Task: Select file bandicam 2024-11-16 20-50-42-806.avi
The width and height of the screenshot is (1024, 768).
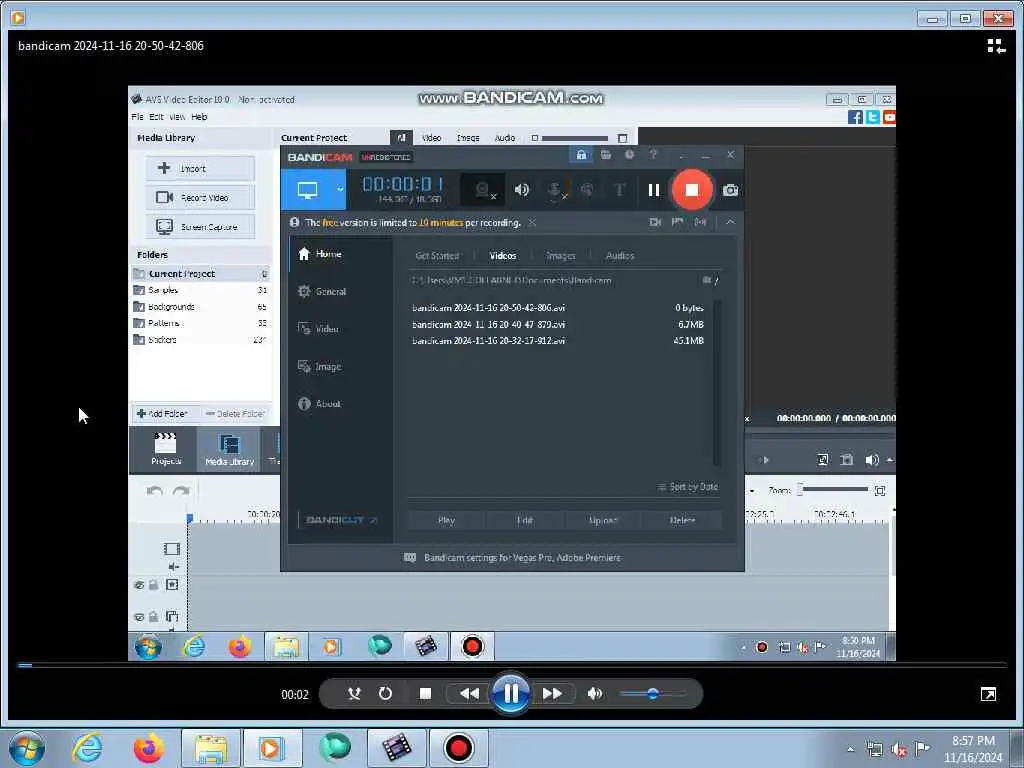Action: [559, 308]
